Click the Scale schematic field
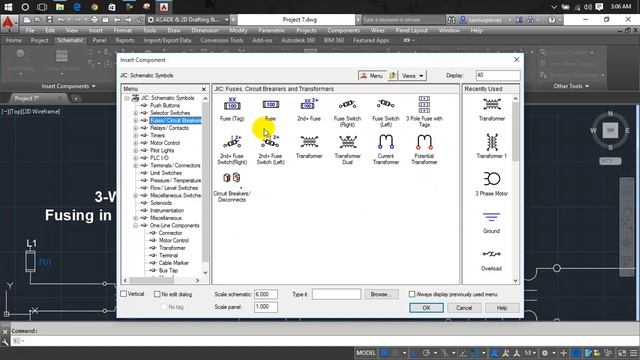Image resolution: width=640 pixels, height=360 pixels. tap(266, 294)
